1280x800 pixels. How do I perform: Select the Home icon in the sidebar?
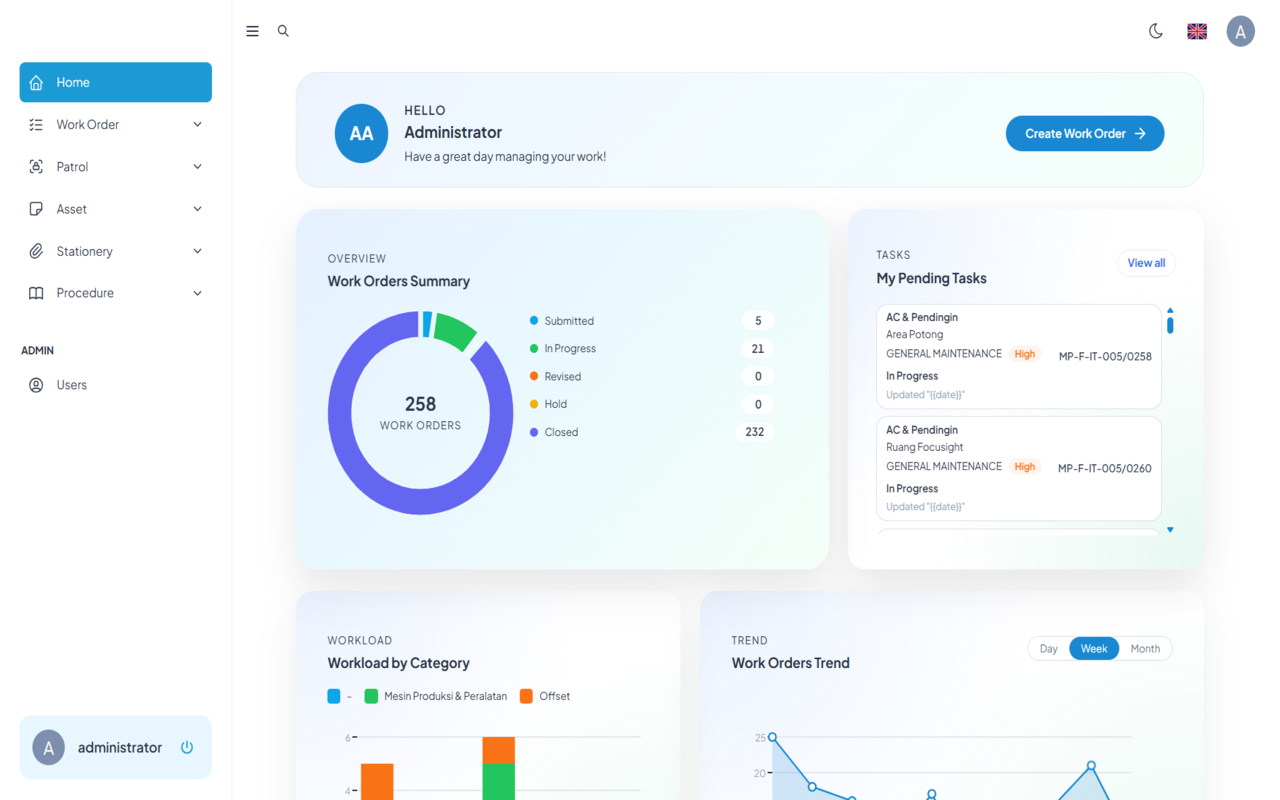[x=38, y=82]
